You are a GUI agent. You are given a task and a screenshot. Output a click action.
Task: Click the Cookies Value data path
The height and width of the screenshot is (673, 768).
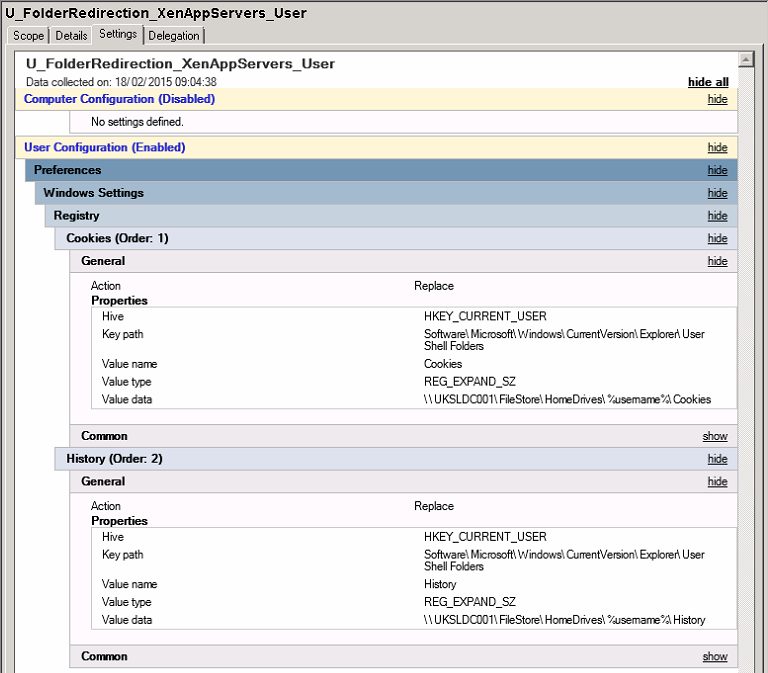point(567,399)
